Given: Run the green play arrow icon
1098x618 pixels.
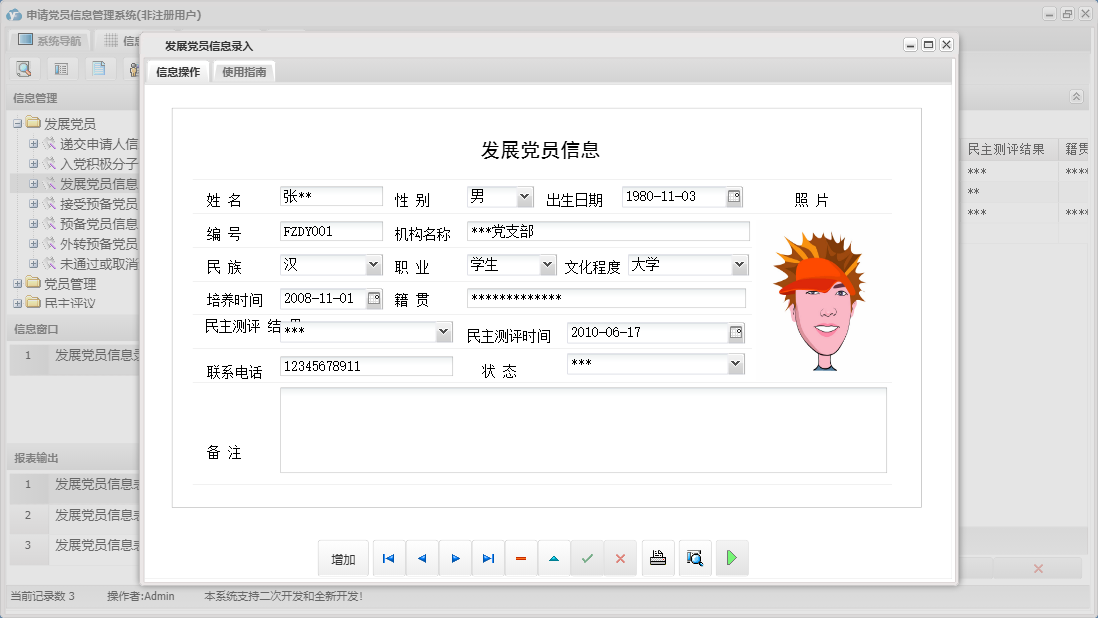Looking at the screenshot, I should (x=731, y=558).
